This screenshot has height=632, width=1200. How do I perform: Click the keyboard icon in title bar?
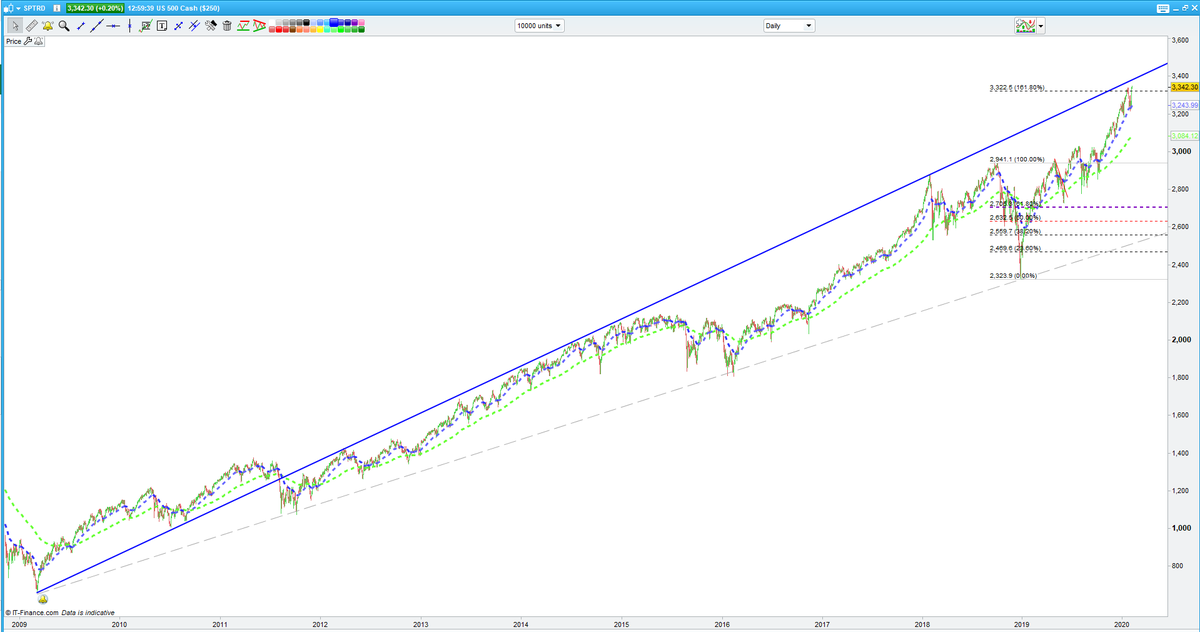click(x=1163, y=8)
